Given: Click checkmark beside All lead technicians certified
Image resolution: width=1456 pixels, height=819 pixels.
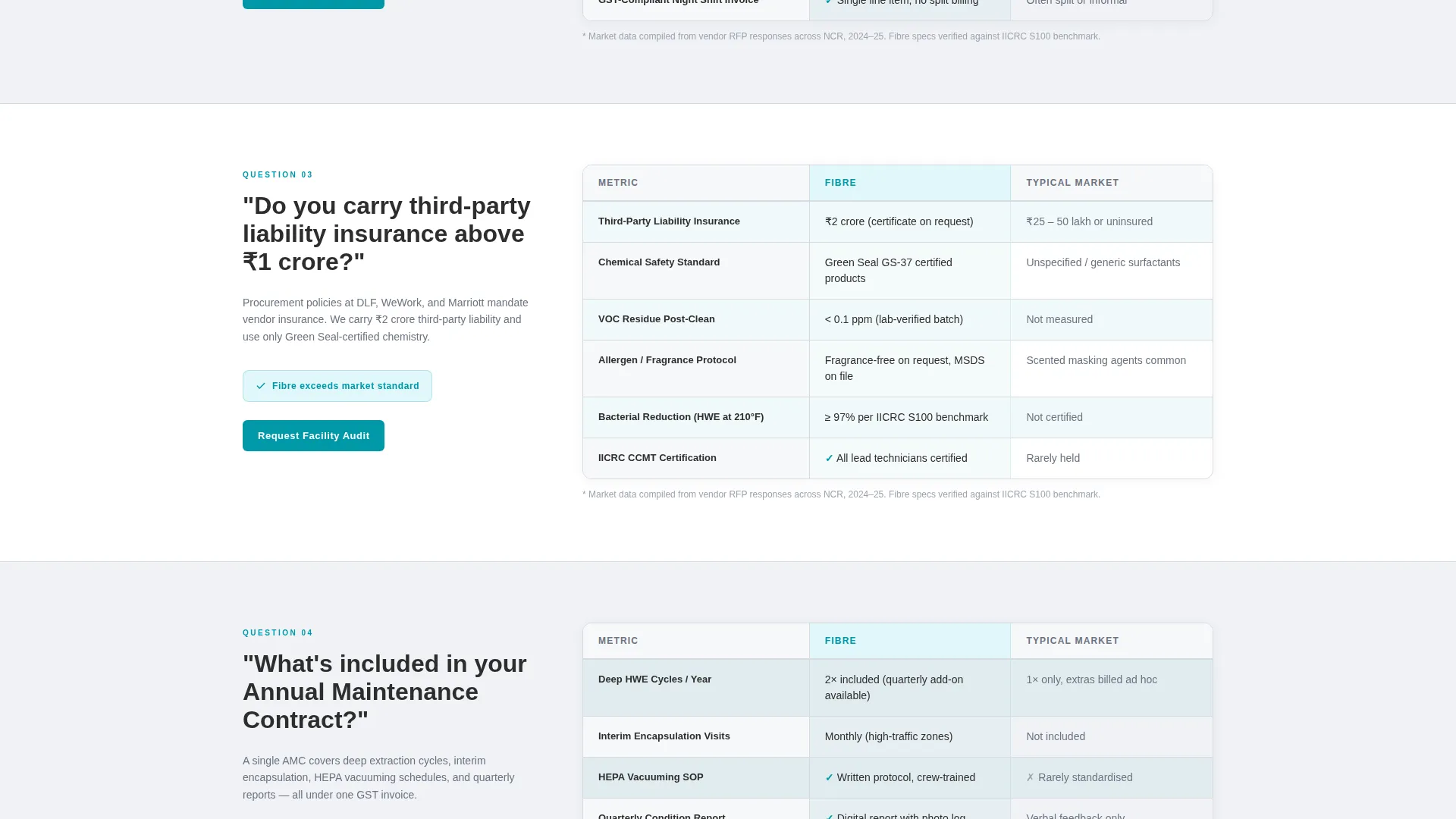Looking at the screenshot, I should coord(829,458).
